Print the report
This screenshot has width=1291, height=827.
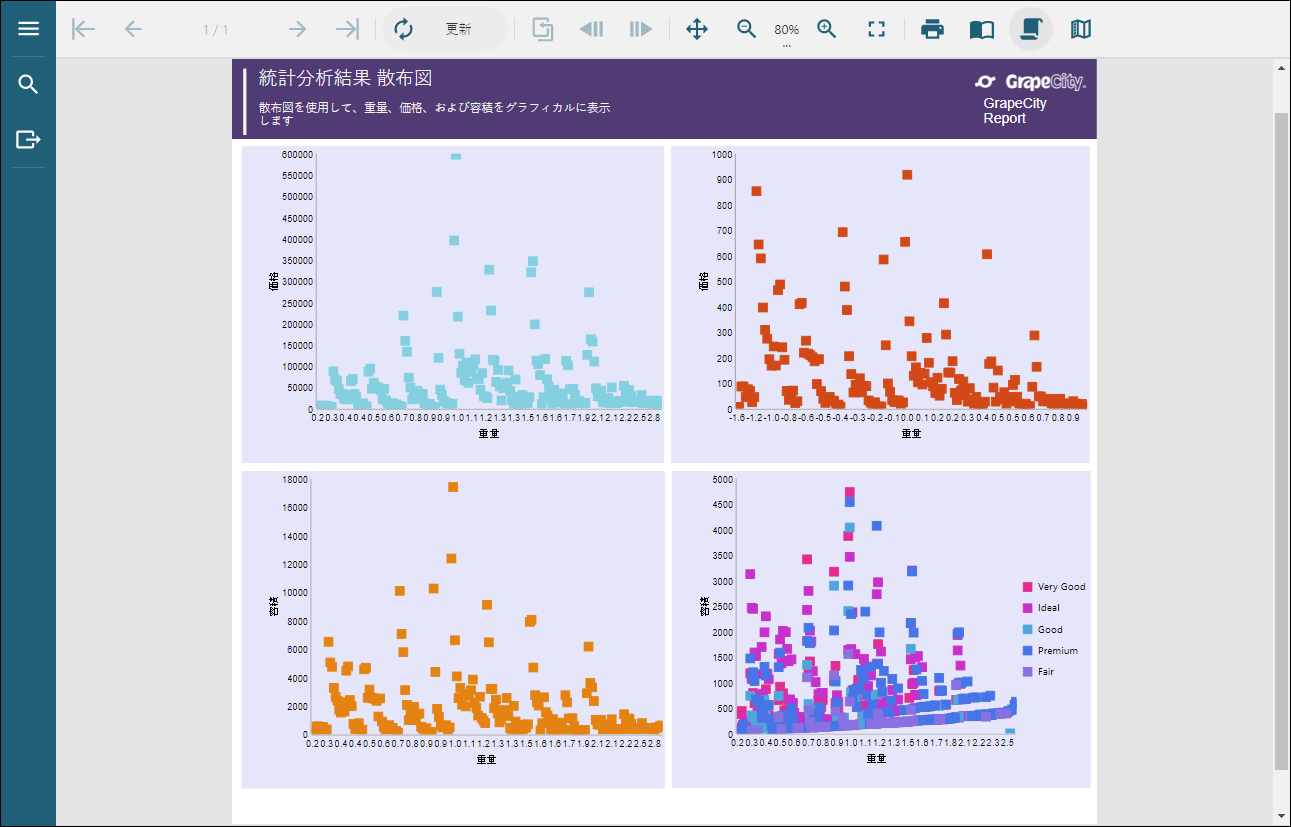[933, 29]
